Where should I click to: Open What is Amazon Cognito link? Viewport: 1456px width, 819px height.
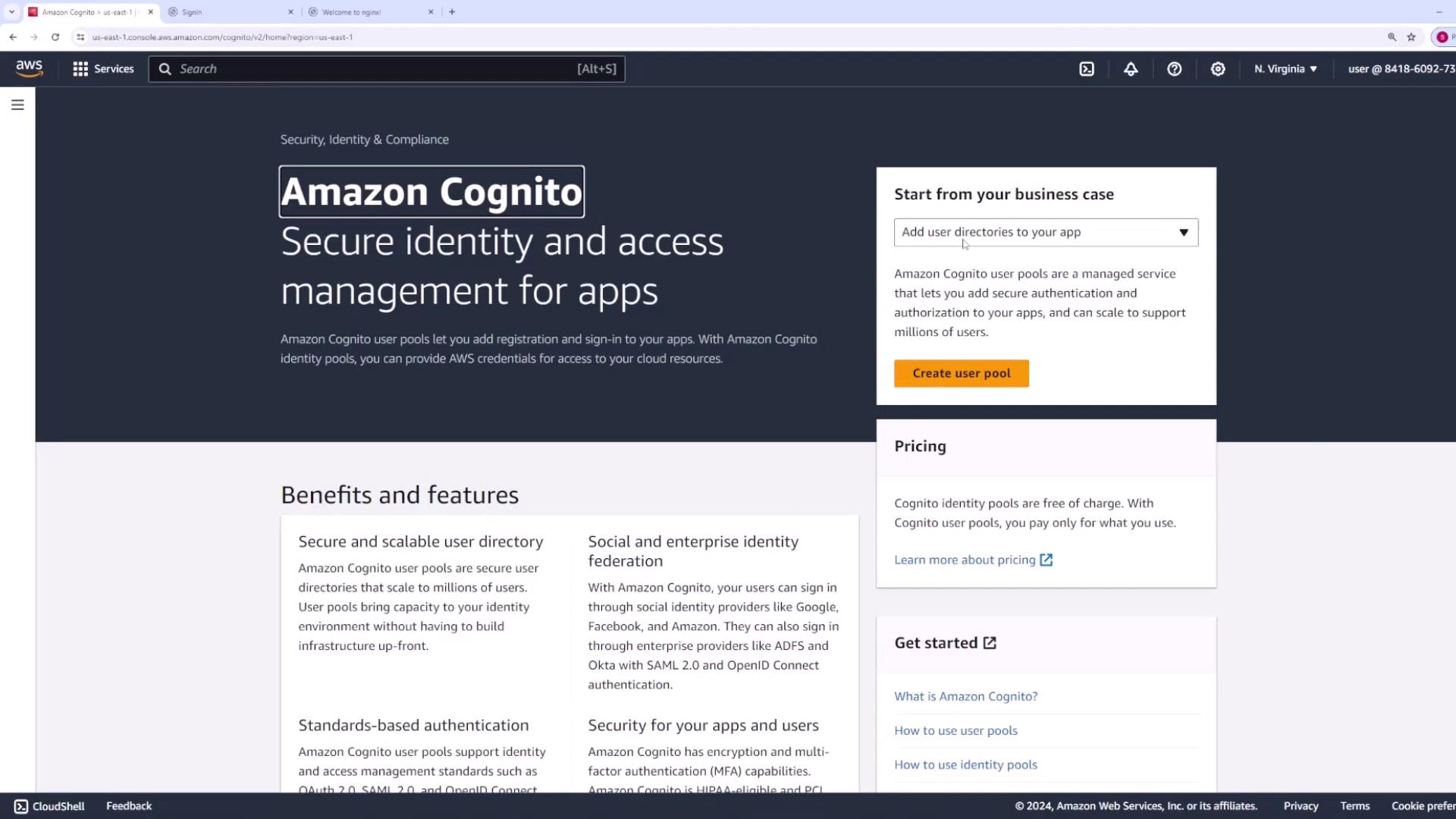point(965,696)
